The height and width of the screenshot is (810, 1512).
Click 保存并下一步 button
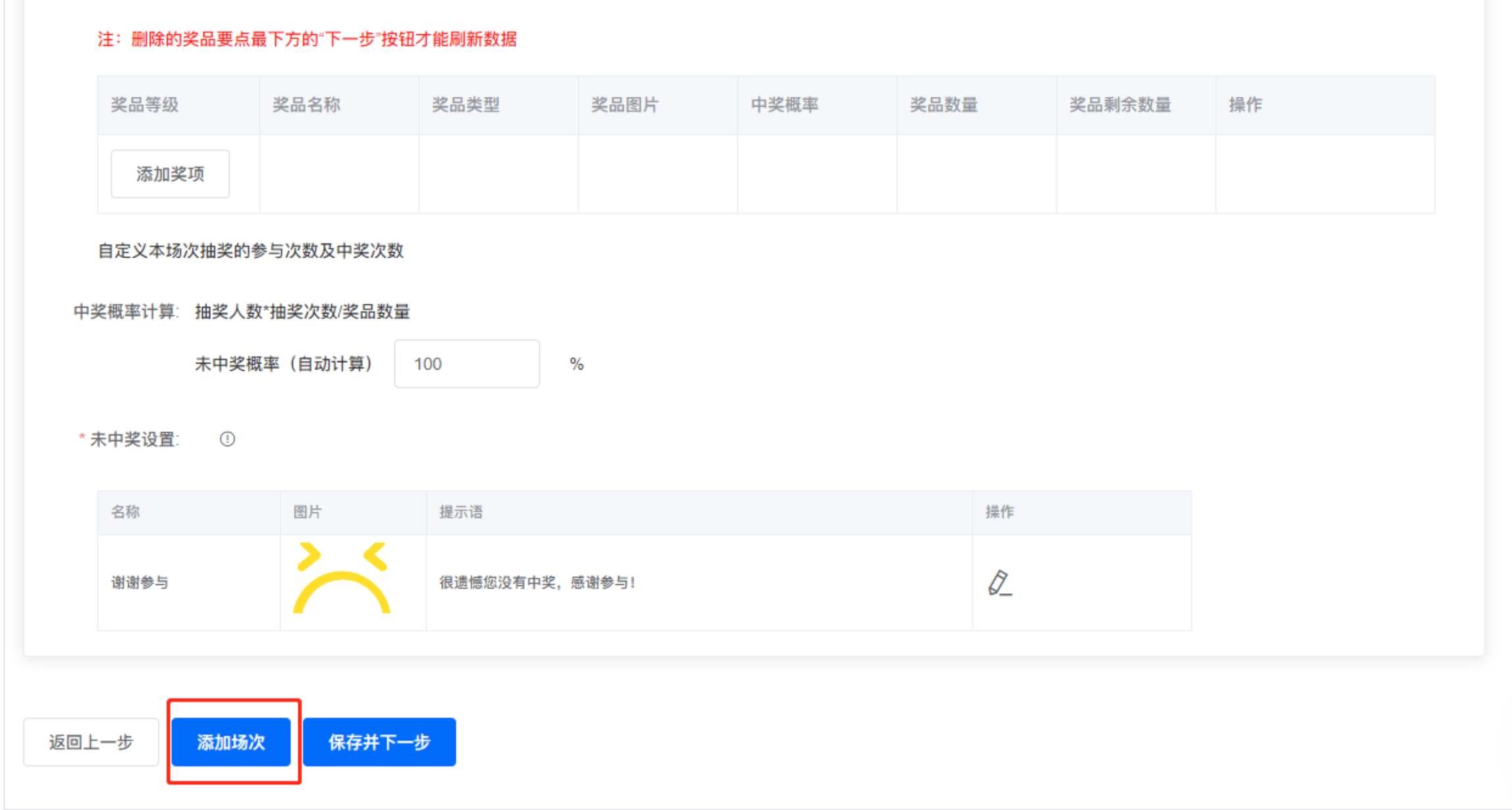point(379,742)
